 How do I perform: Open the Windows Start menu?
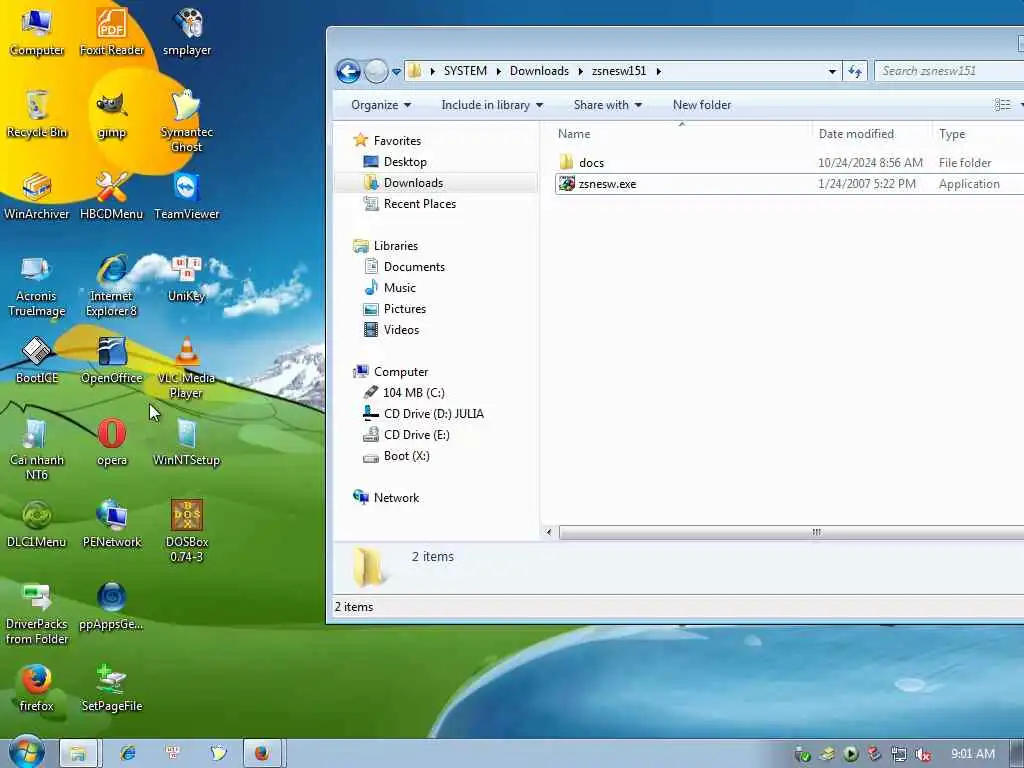click(26, 752)
